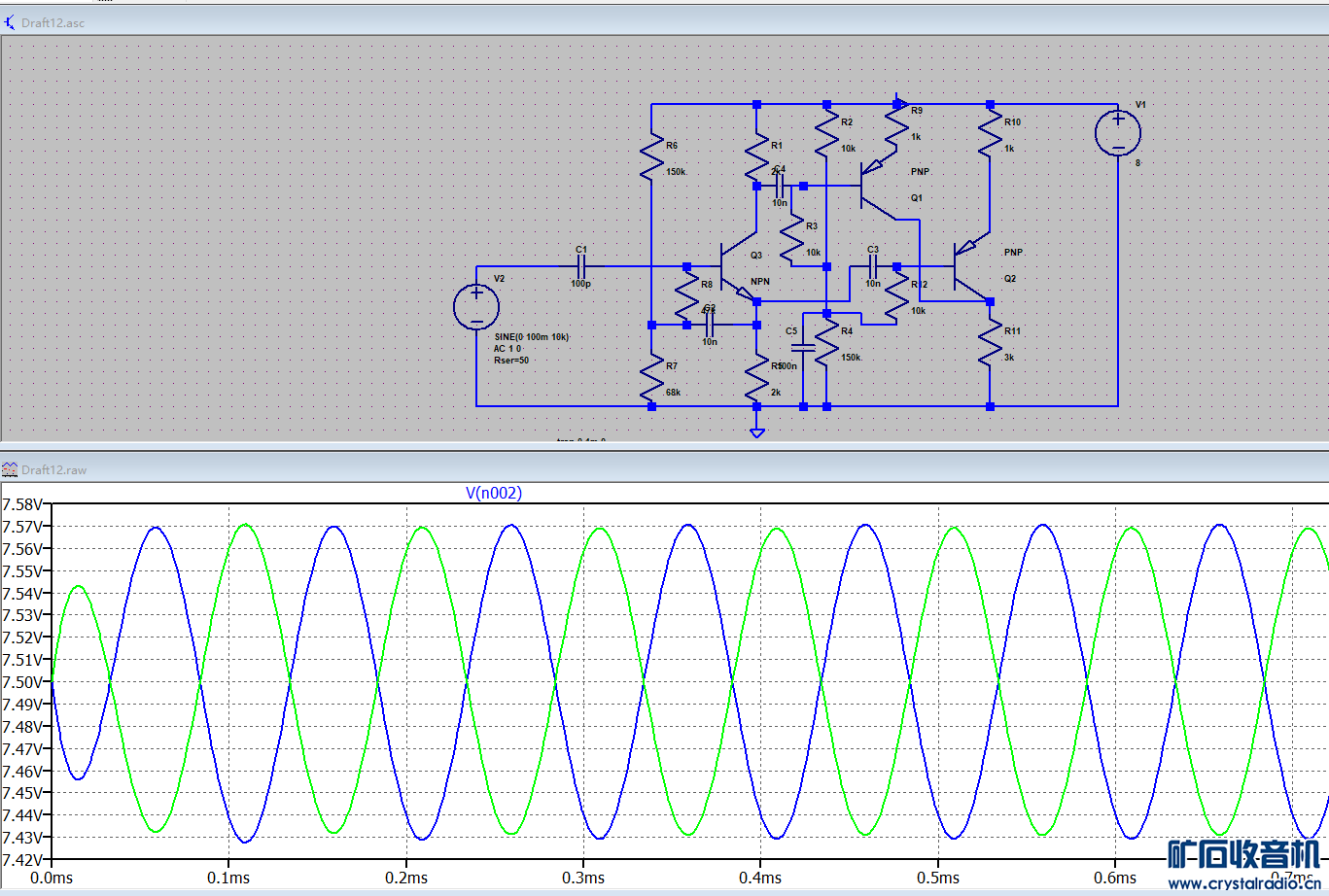Click the 3k value of R11

1010,358
